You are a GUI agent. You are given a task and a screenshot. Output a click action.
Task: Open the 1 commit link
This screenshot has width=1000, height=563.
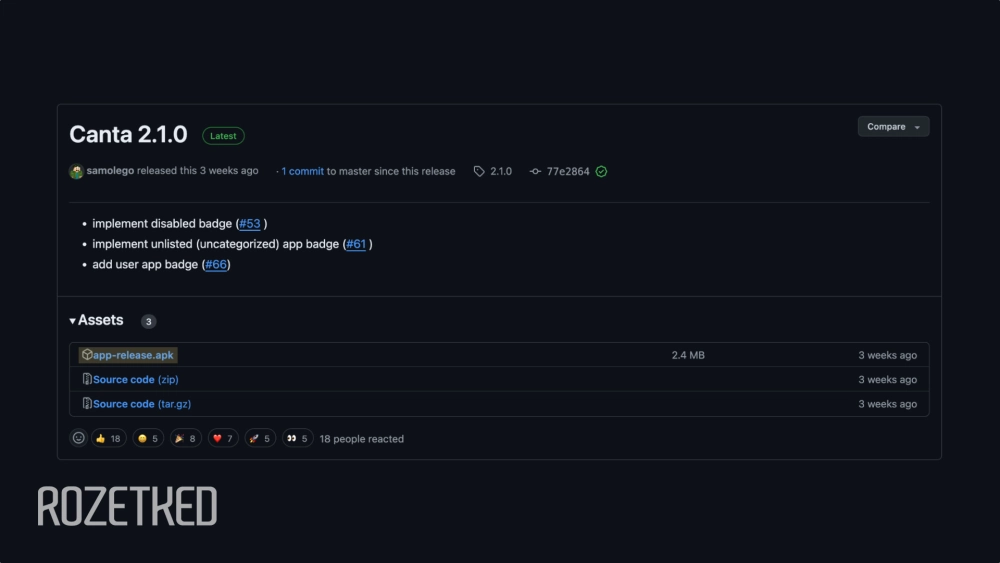point(302,172)
